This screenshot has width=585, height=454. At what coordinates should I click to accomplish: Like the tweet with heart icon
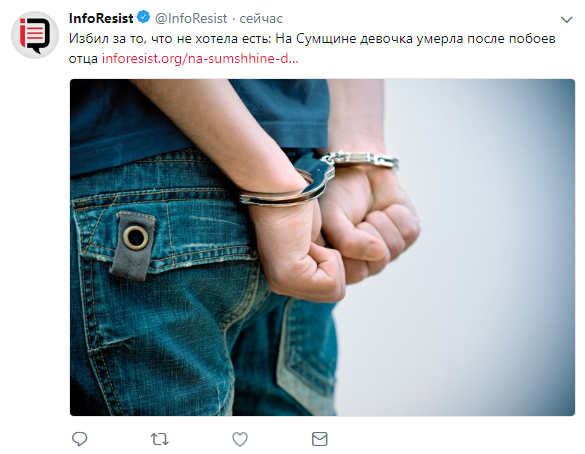pyautogui.click(x=240, y=439)
